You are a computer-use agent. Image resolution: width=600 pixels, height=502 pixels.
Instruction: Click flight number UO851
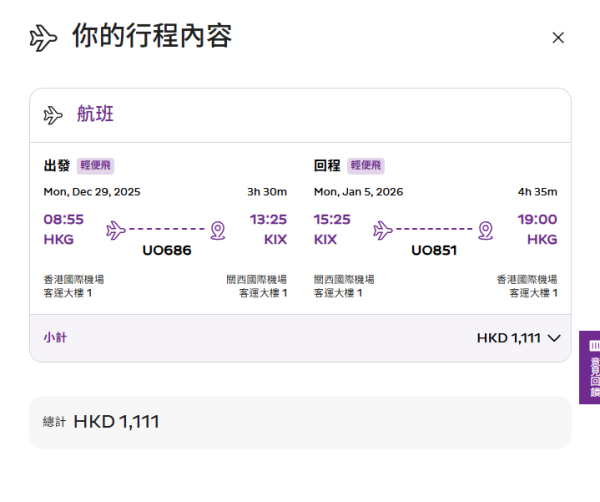click(434, 250)
